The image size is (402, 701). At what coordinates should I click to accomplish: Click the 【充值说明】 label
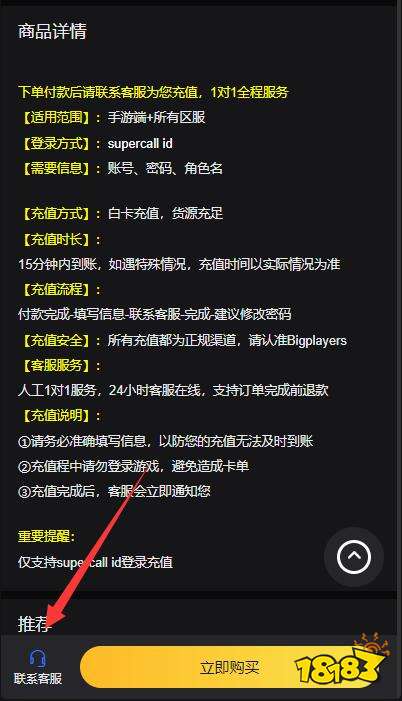57,416
